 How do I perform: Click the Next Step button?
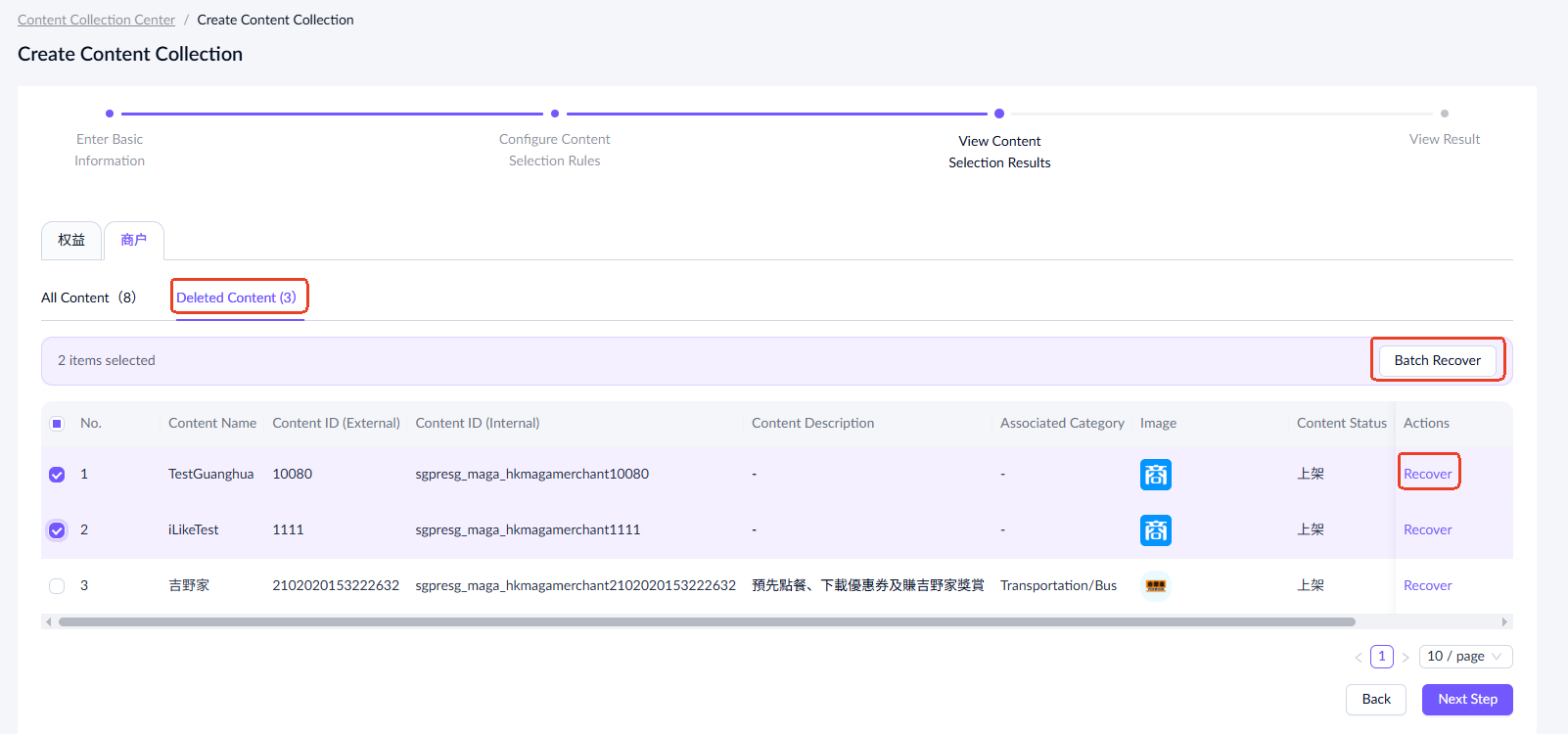tap(1466, 699)
